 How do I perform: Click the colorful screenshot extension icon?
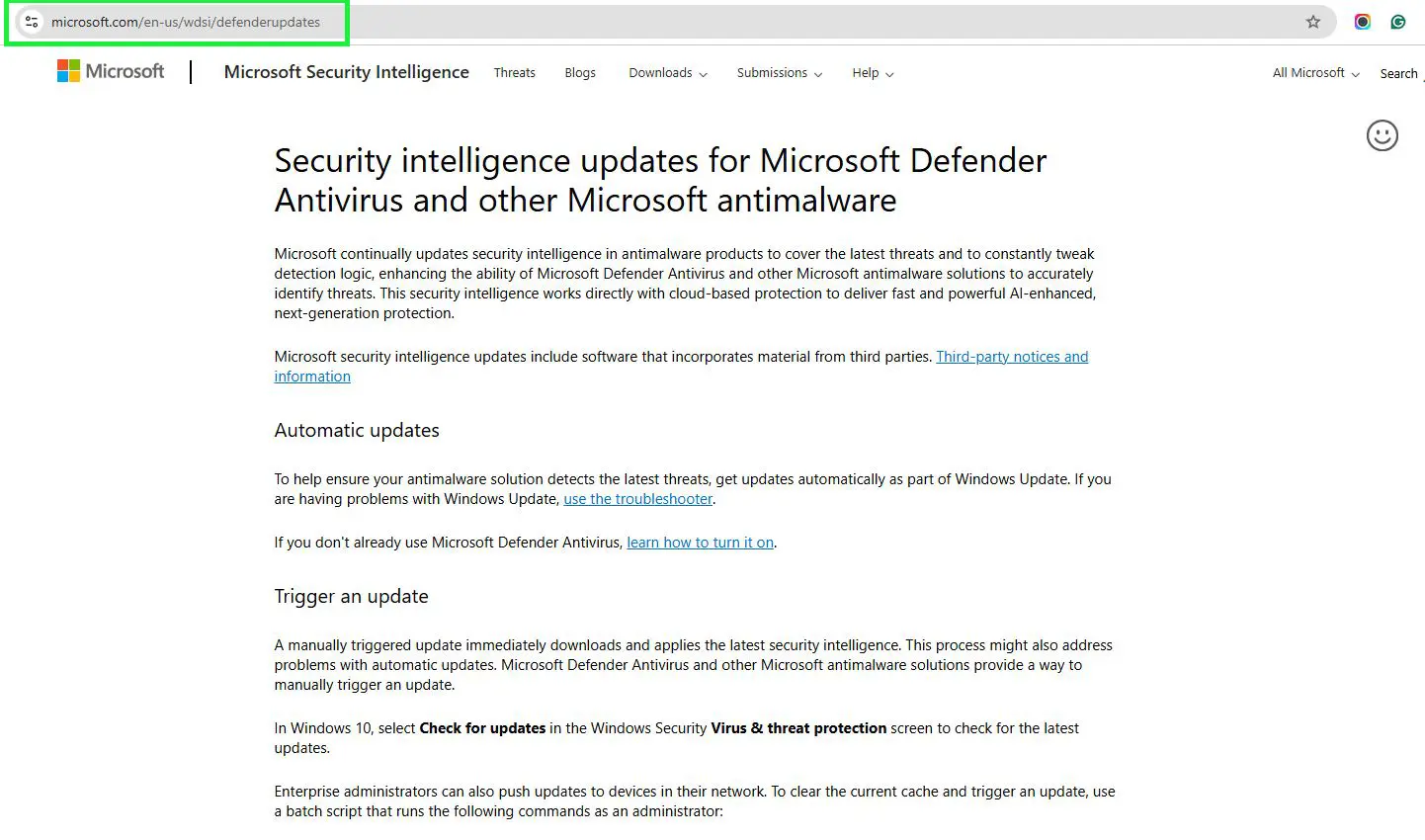(1362, 21)
